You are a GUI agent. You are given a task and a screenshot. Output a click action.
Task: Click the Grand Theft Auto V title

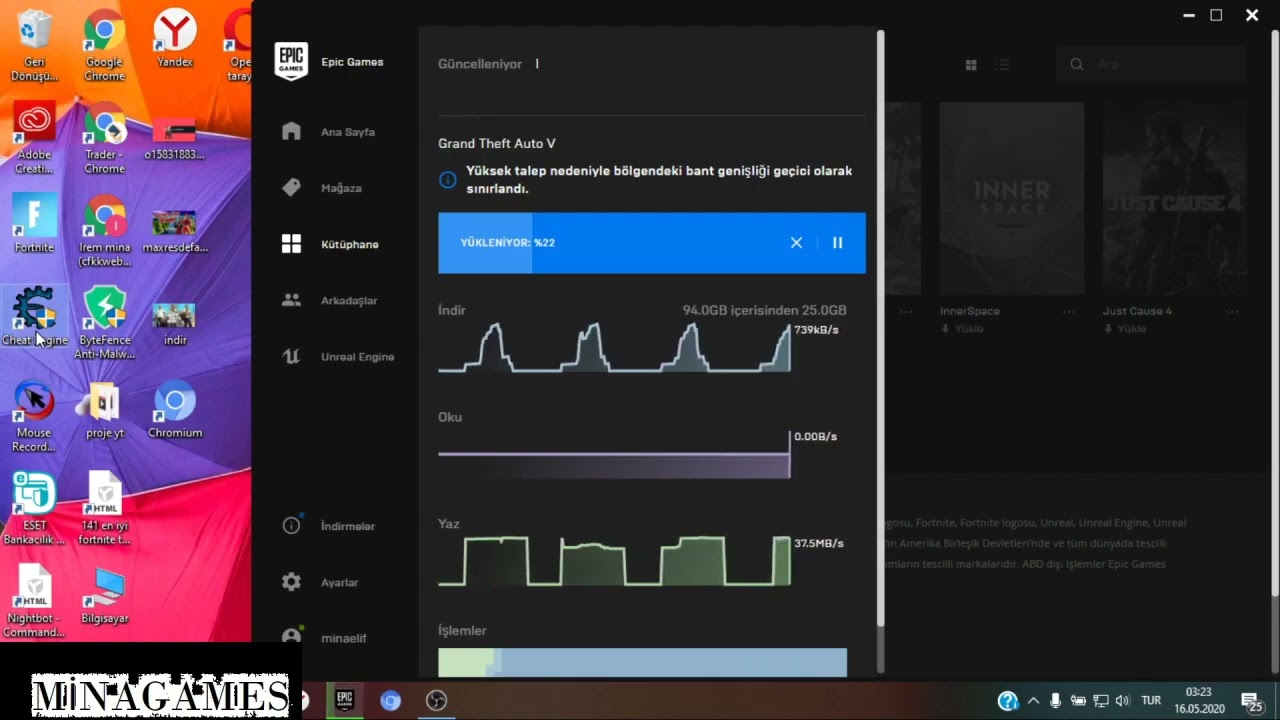click(496, 143)
